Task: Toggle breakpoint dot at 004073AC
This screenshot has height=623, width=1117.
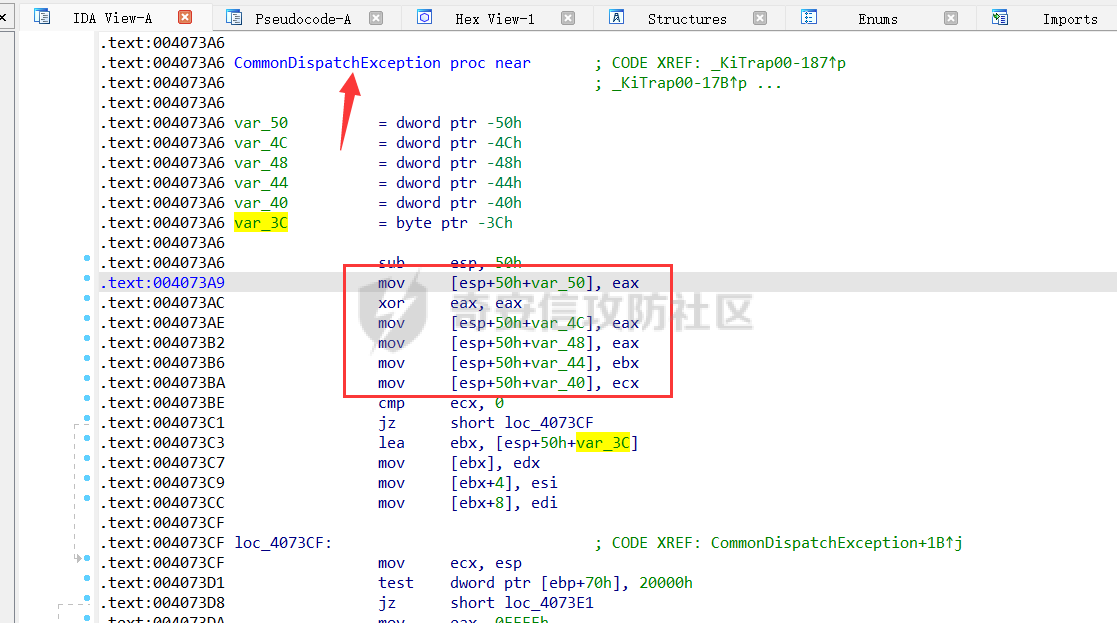Action: pos(87,298)
